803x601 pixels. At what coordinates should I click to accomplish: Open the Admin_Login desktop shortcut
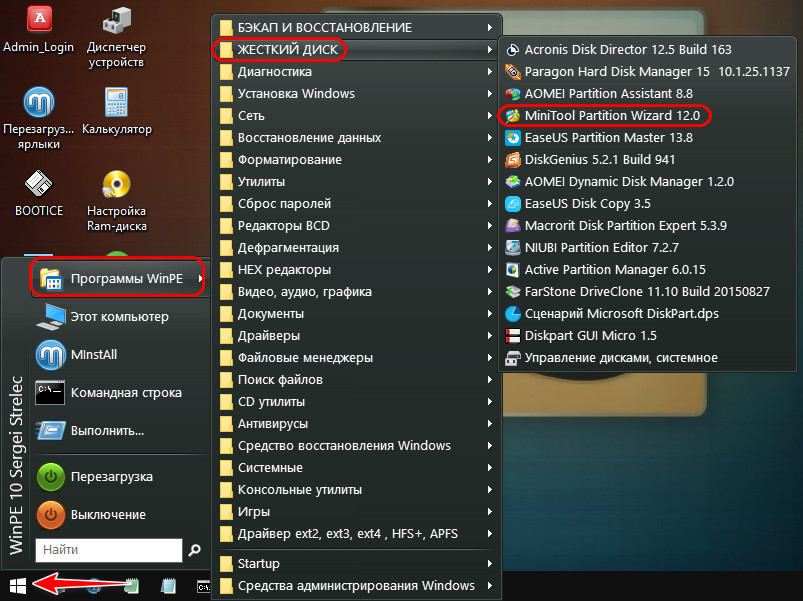click(39, 30)
